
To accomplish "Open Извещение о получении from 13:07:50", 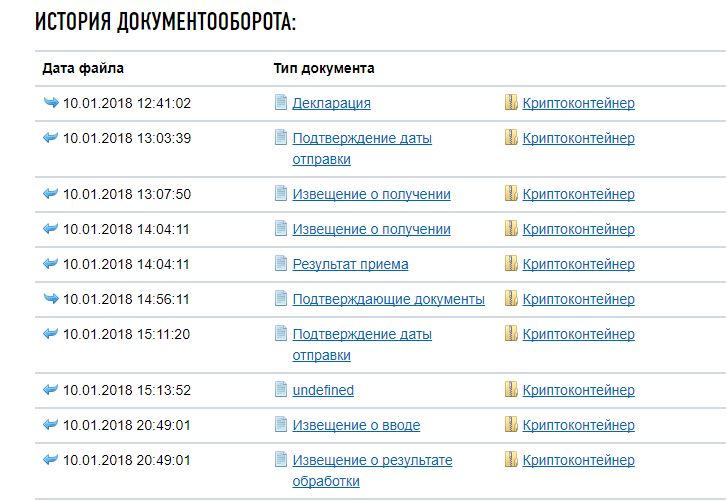I will (371, 194).
